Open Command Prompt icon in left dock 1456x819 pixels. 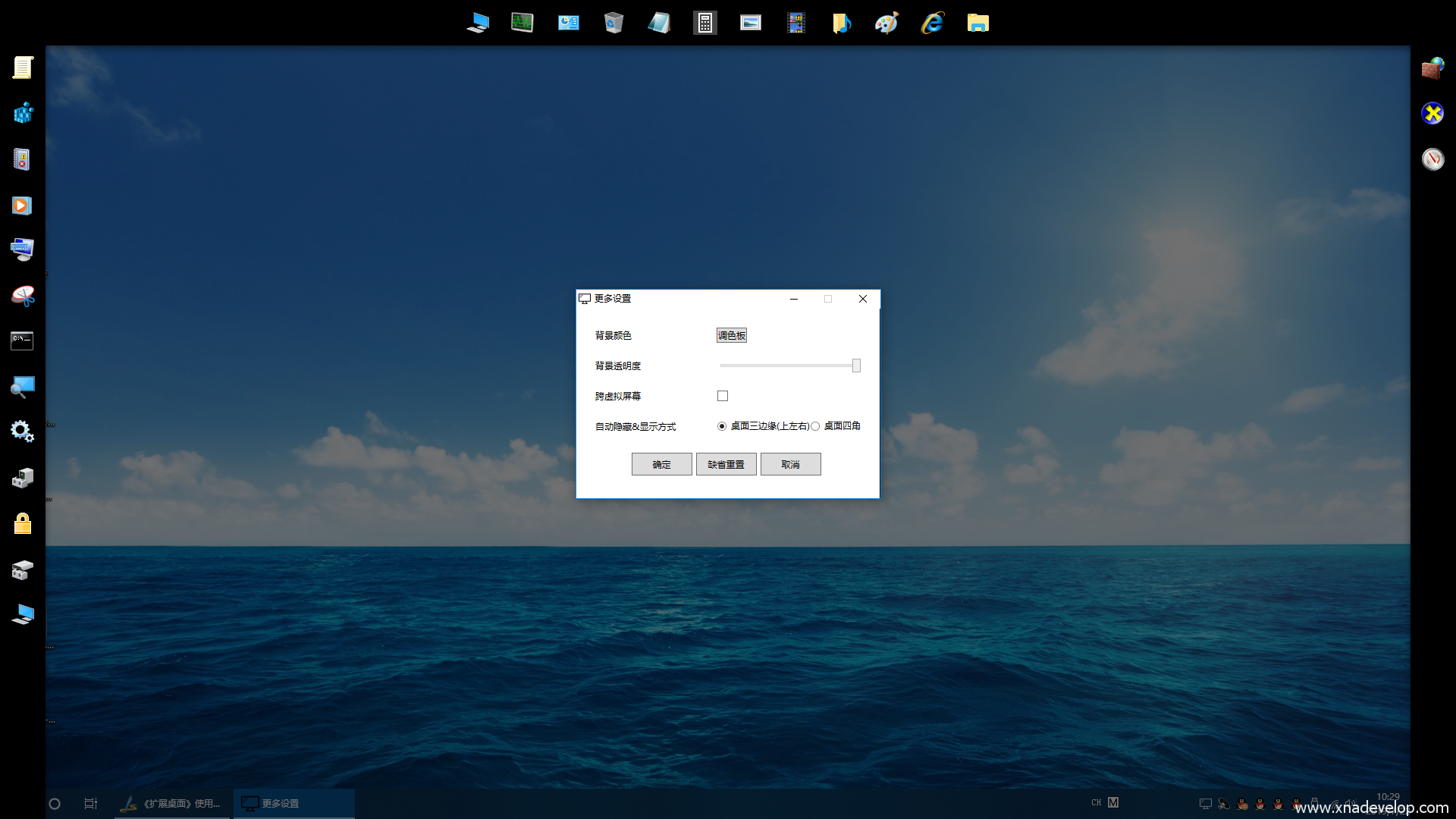(x=22, y=340)
